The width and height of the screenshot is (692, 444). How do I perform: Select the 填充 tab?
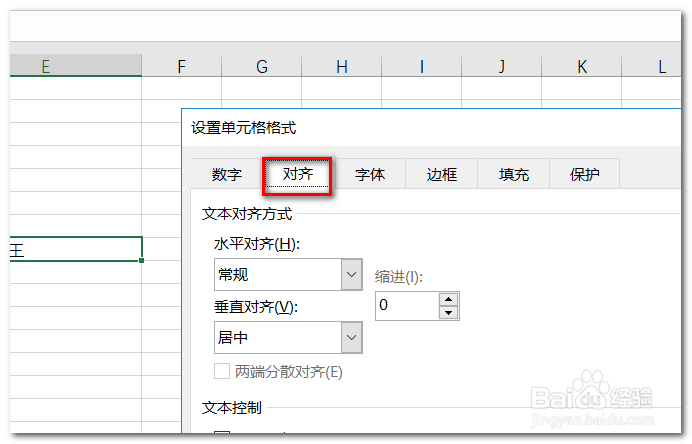514,174
